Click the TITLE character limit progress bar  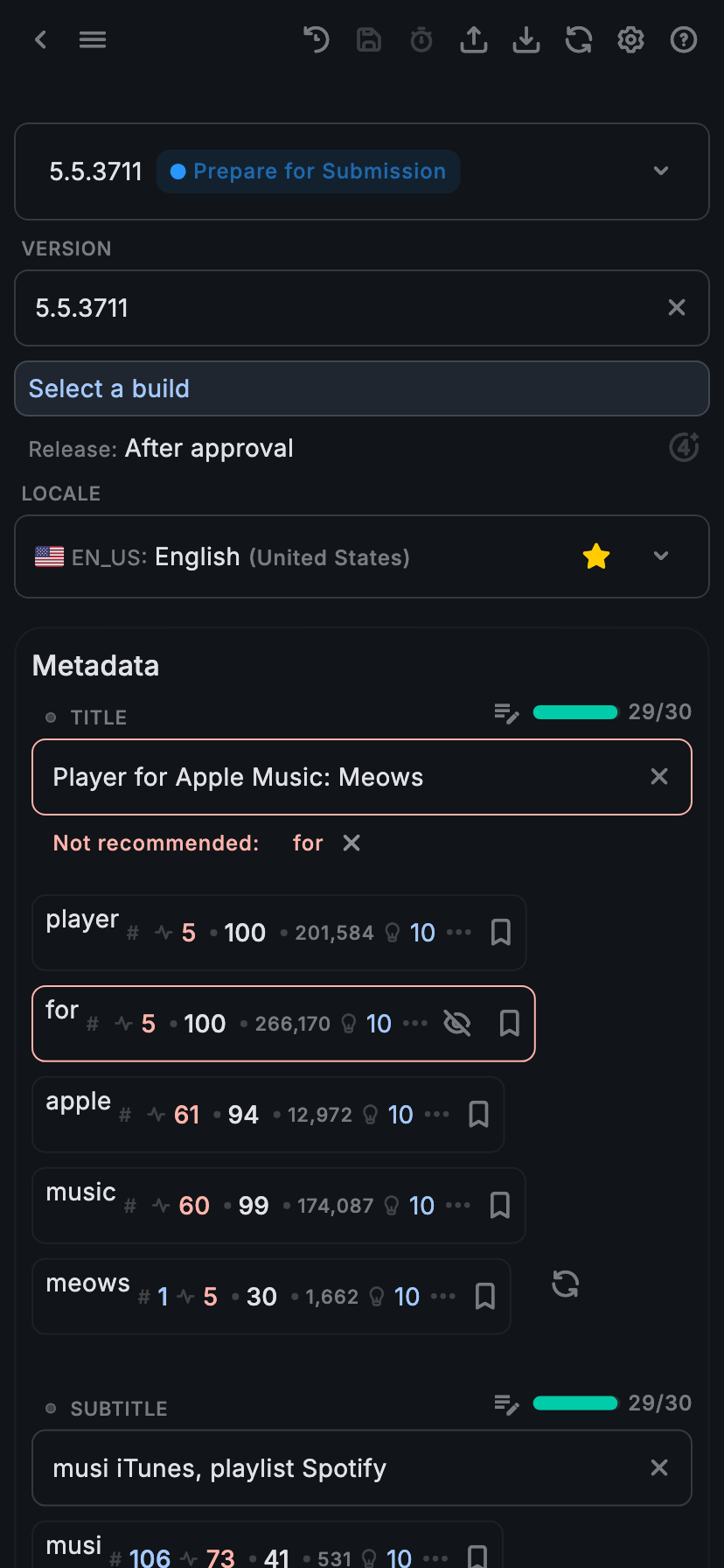[x=574, y=711]
